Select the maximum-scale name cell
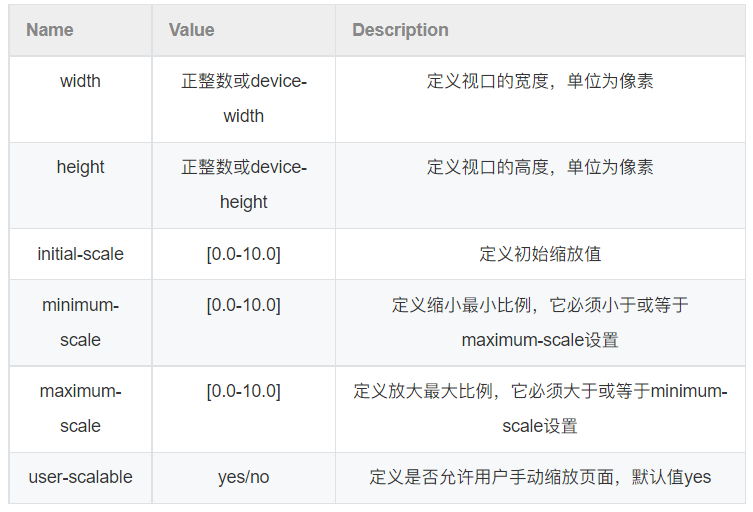753x512 pixels. point(80,408)
